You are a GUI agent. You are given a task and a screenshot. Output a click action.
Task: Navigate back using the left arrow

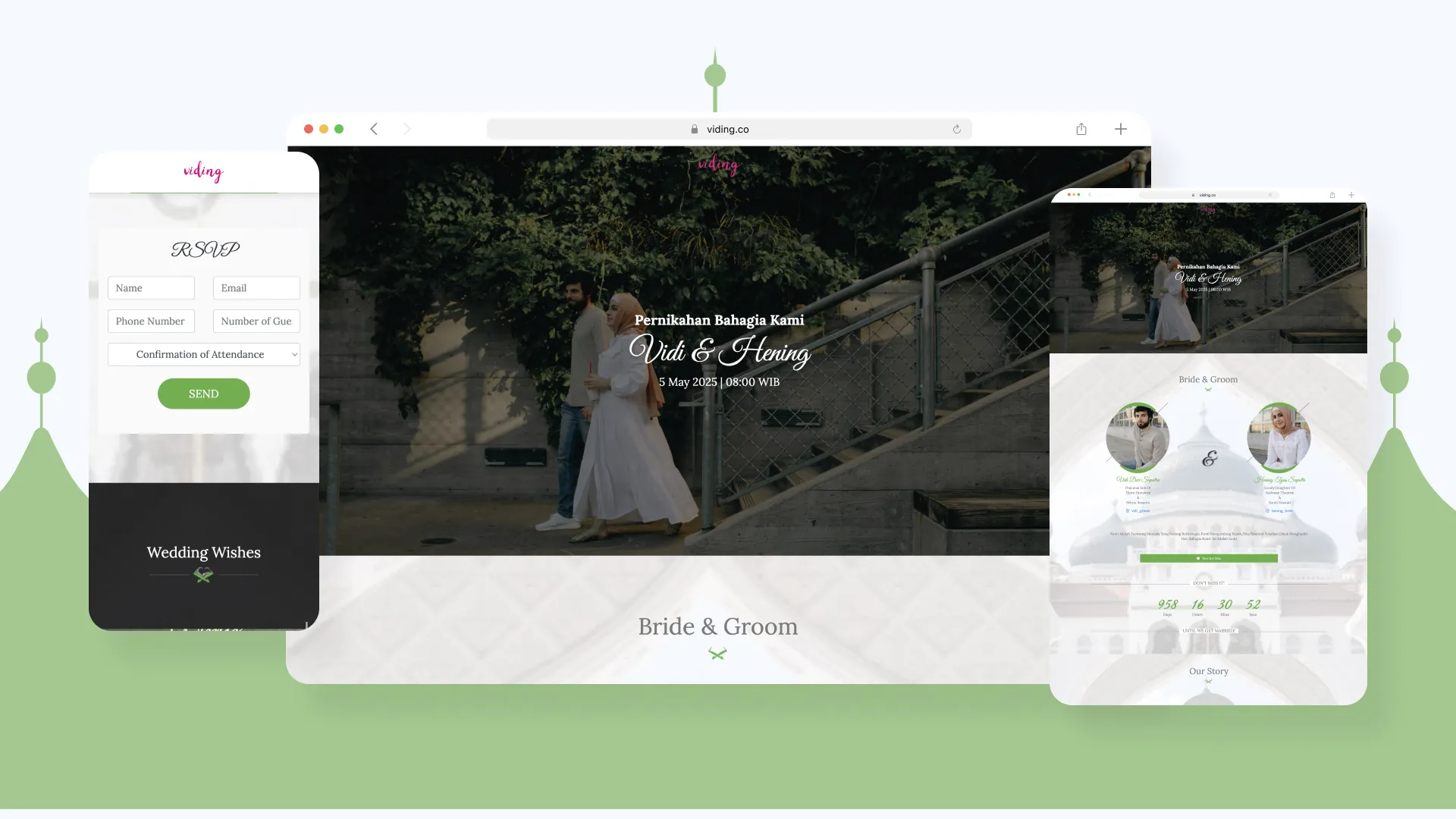click(374, 129)
